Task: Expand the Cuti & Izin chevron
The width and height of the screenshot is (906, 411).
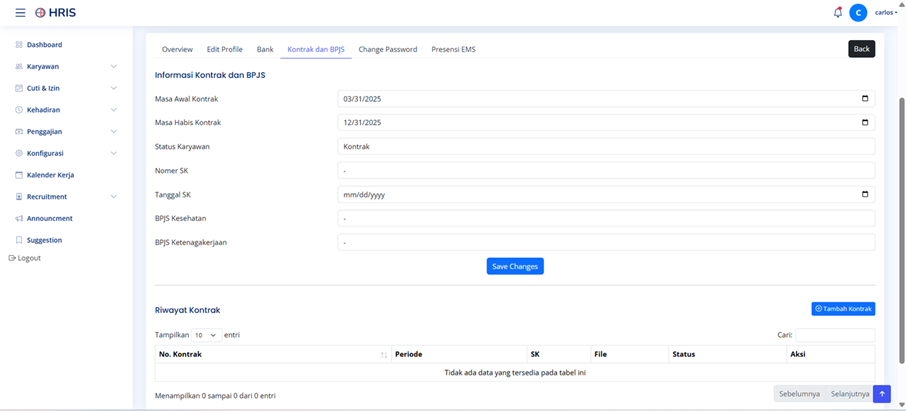Action: point(114,88)
